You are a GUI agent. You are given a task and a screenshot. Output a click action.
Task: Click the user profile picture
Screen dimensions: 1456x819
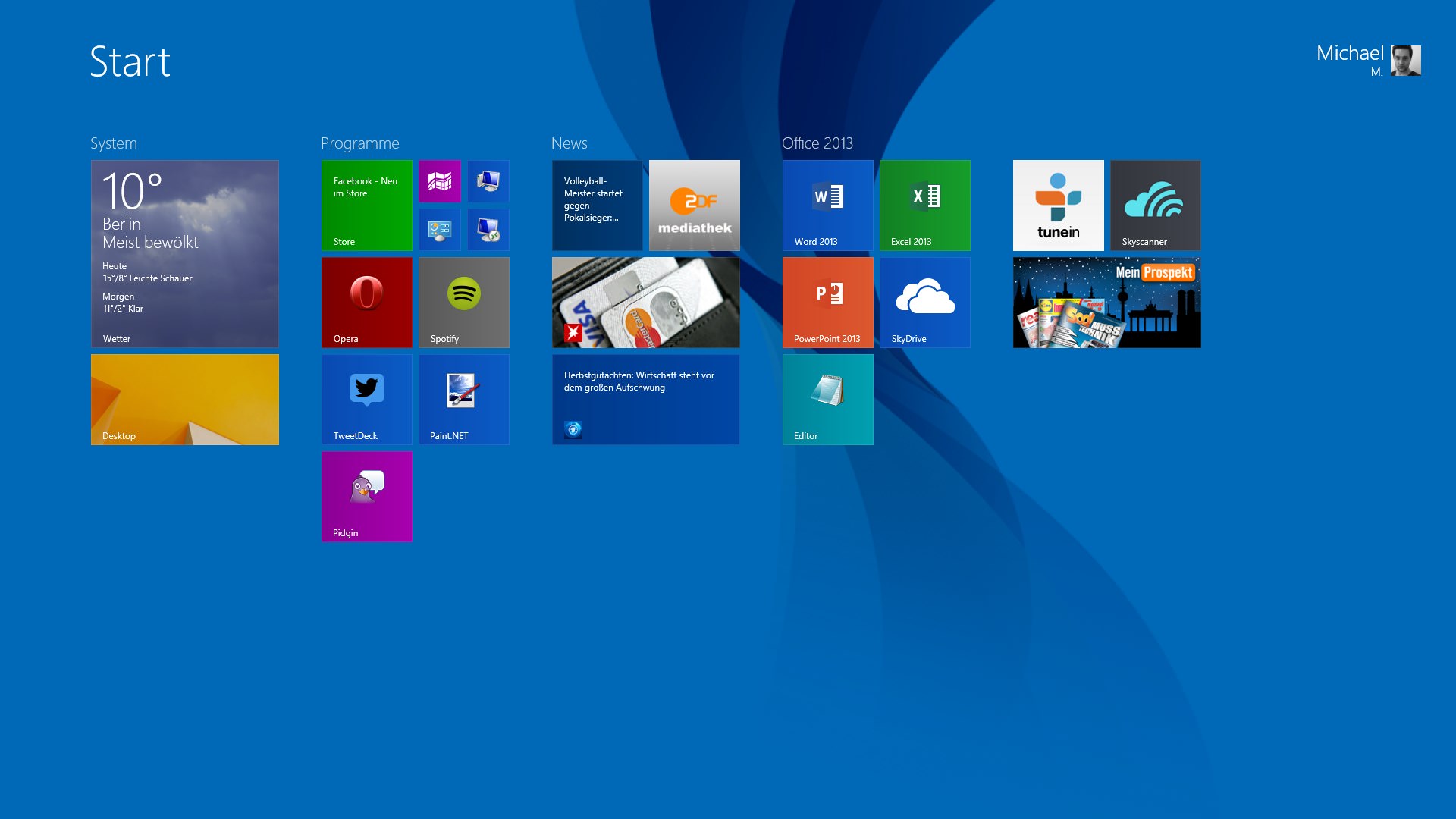tap(1406, 61)
